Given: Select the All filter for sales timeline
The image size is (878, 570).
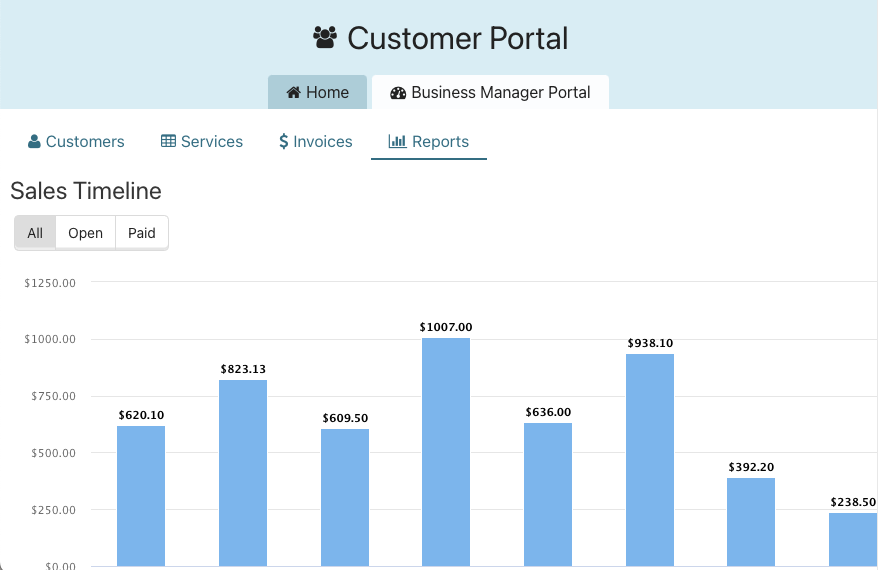Looking at the screenshot, I should 35,233.
